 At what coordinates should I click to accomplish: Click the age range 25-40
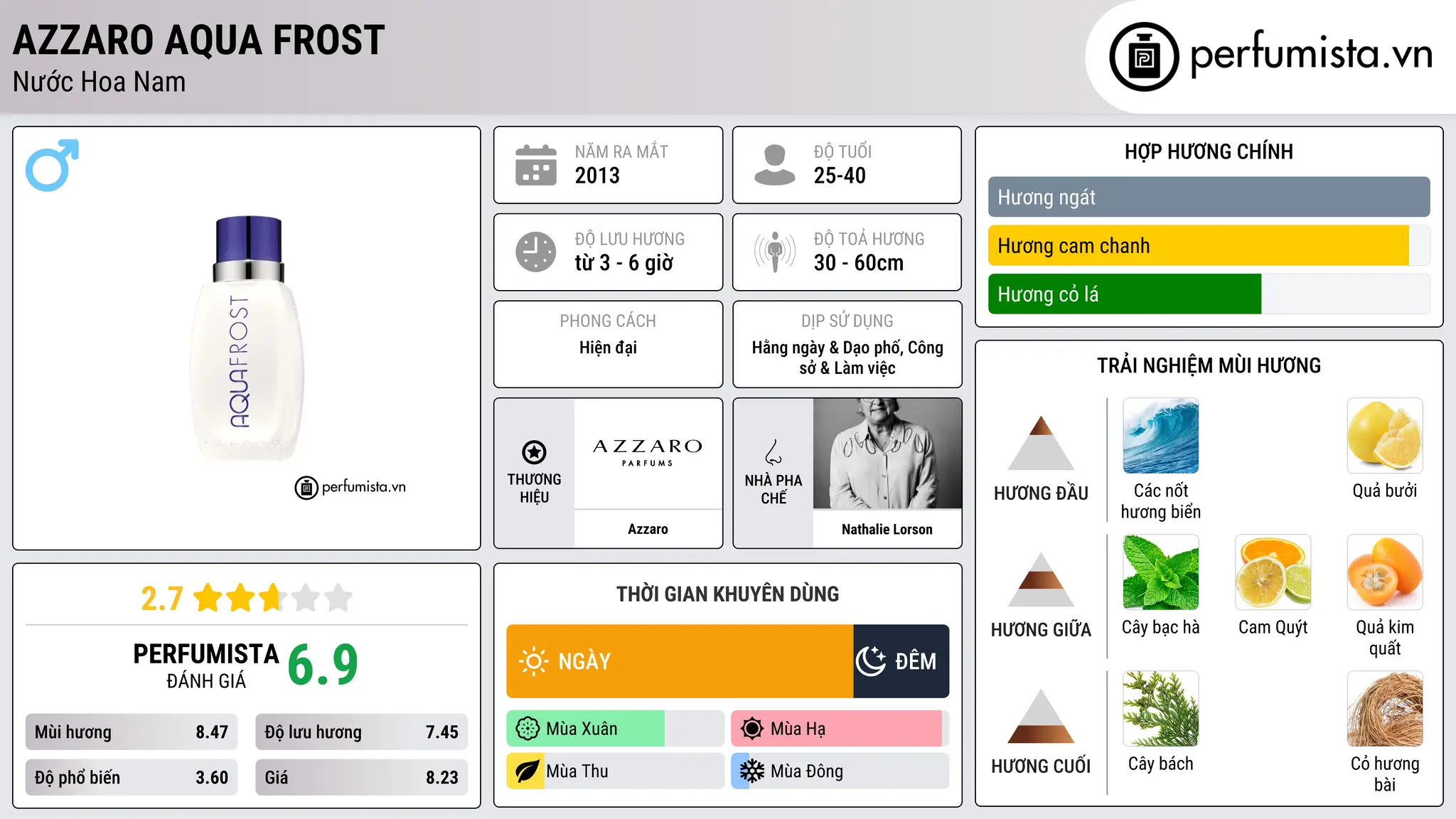click(x=840, y=176)
